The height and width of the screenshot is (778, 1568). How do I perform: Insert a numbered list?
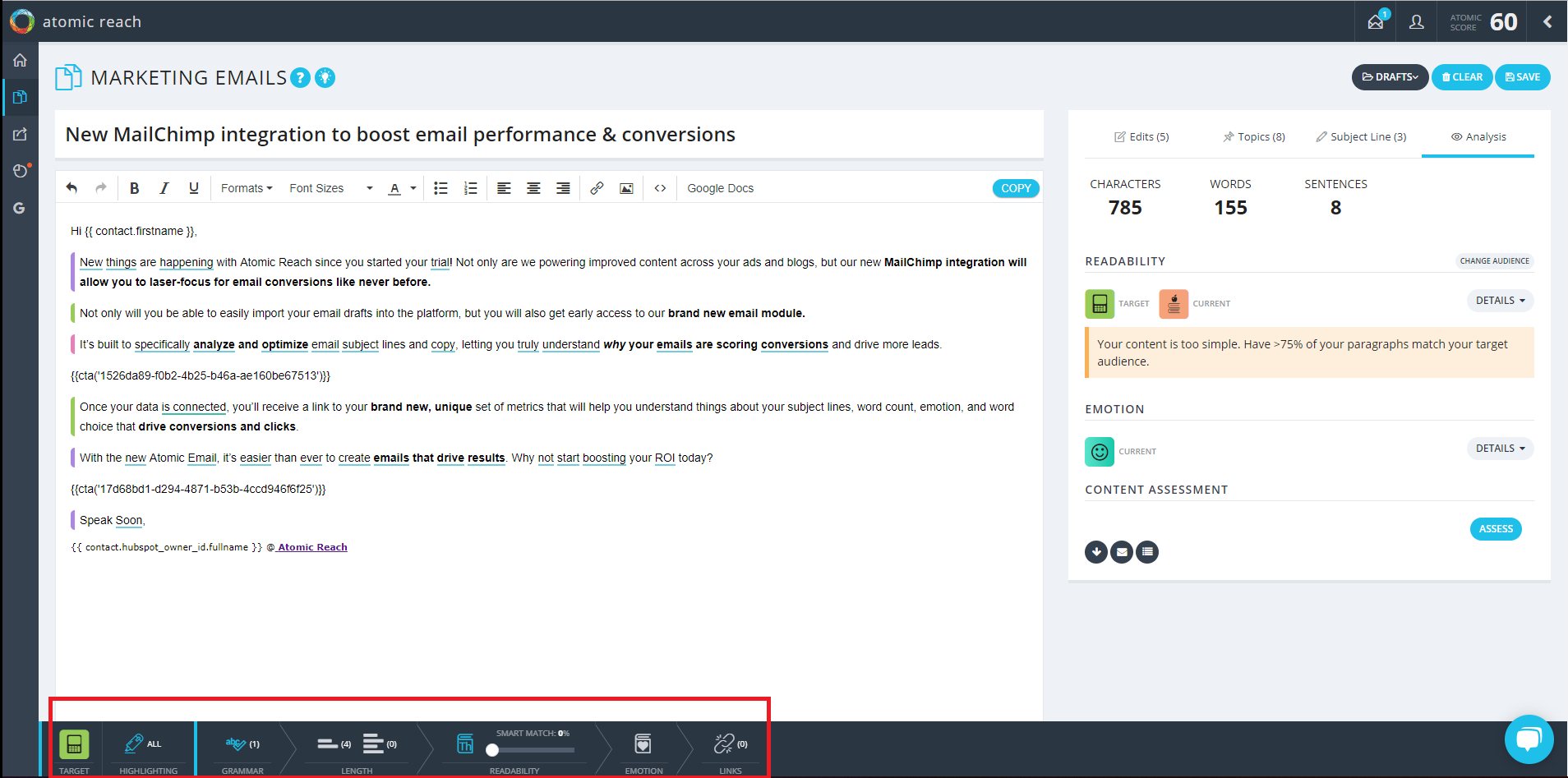point(470,188)
